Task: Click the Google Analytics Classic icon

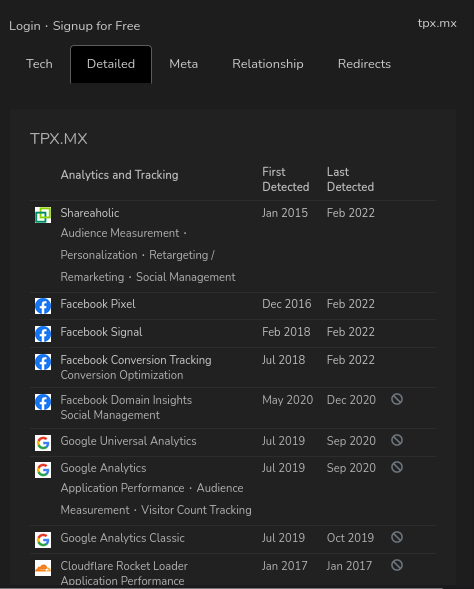Action: pos(43,540)
